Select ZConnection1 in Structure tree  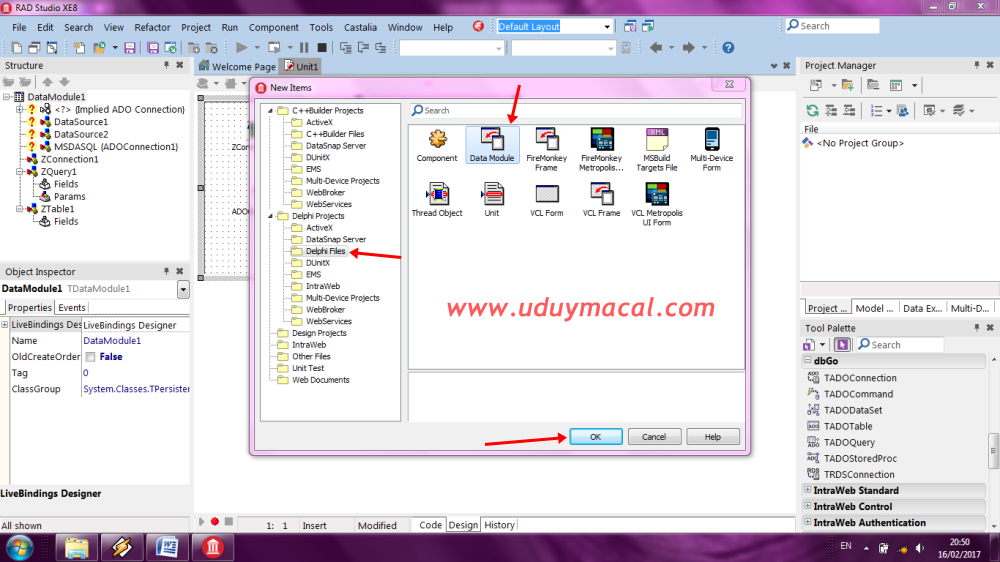pyautogui.click(x=69, y=159)
